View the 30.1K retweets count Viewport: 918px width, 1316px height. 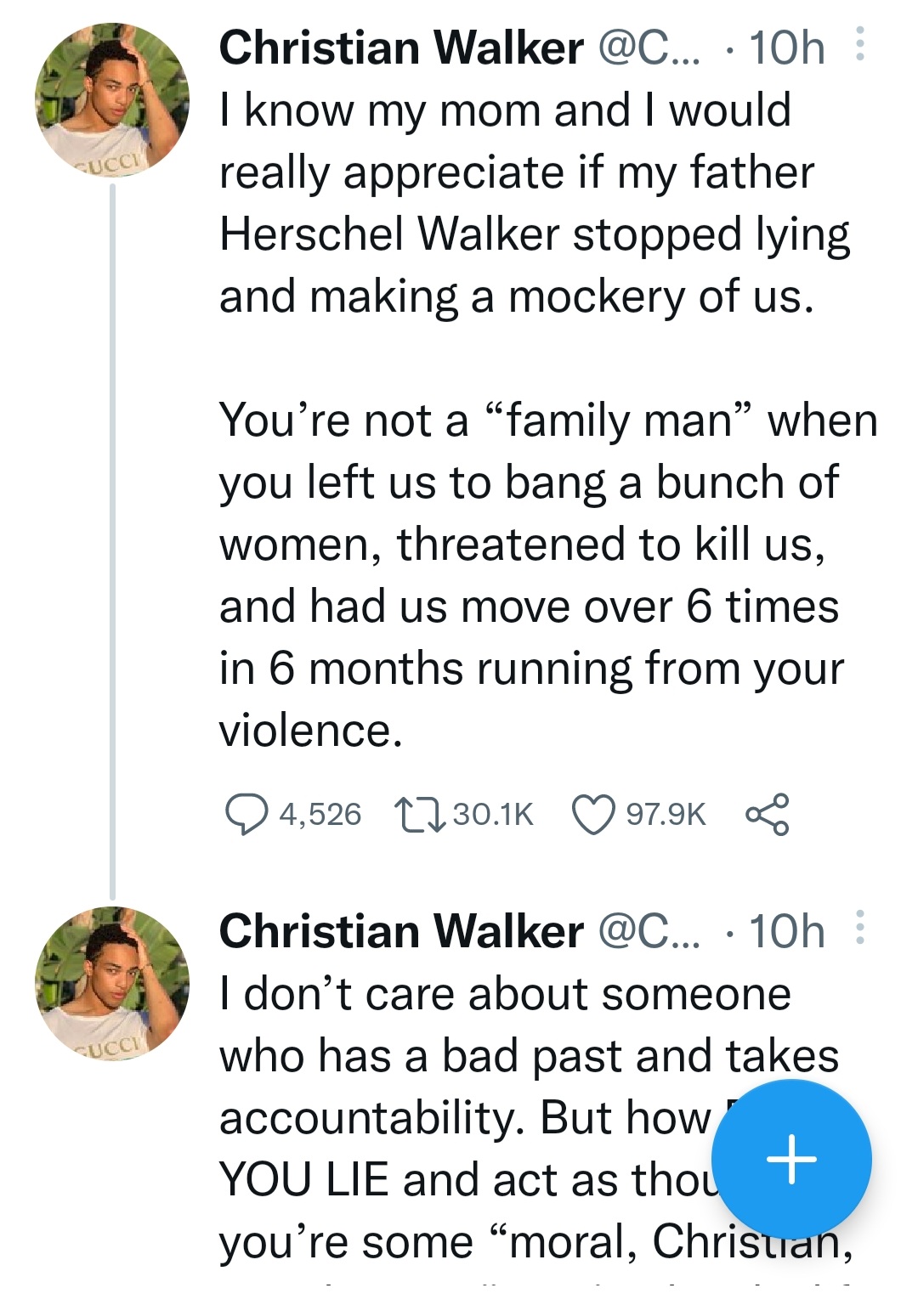click(x=493, y=814)
